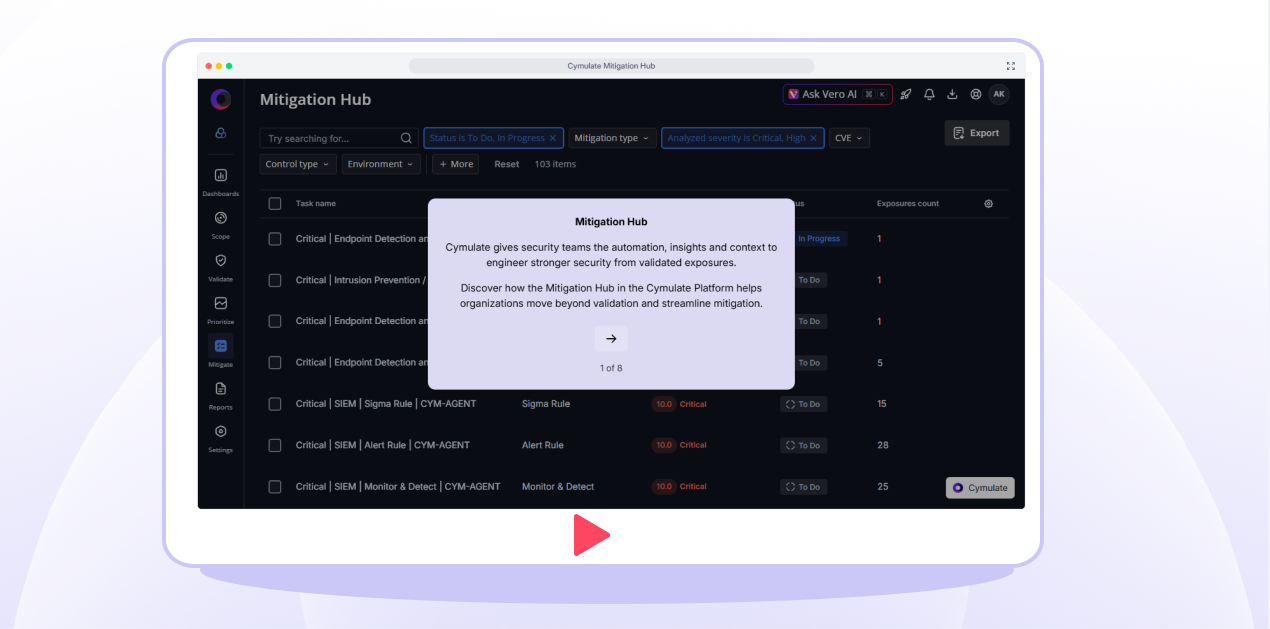1270x629 pixels.
Task: Click exposures count 28
Action: coord(883,445)
